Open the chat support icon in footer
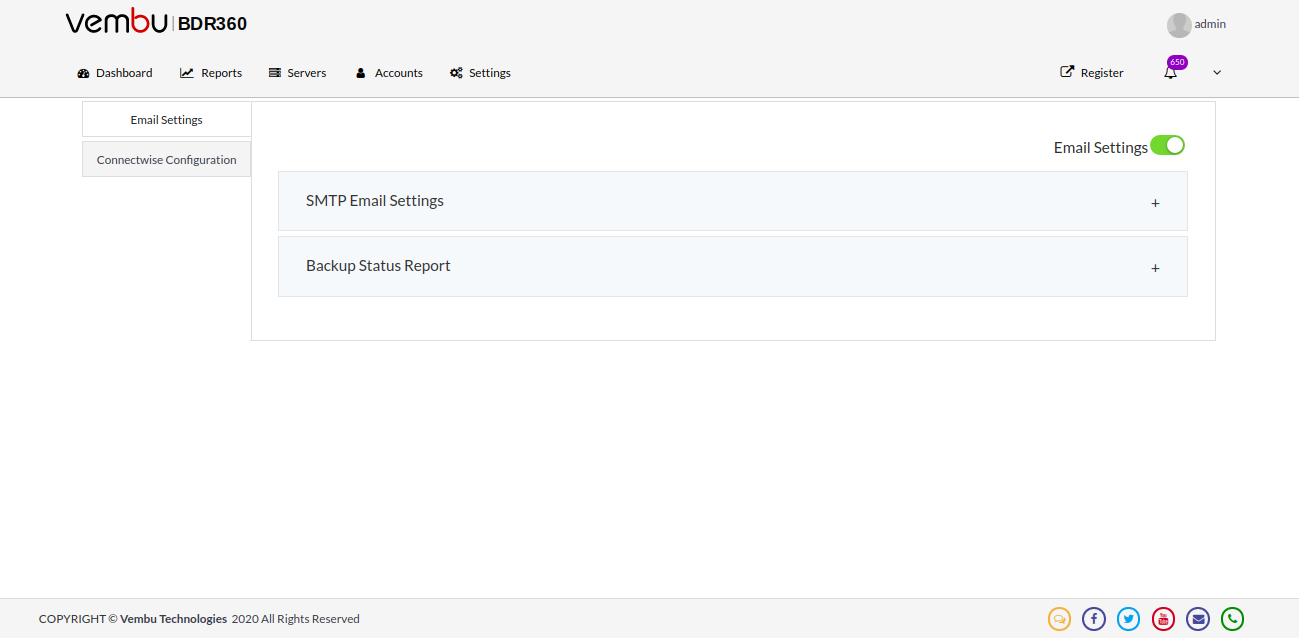Image resolution: width=1299 pixels, height=638 pixels. click(x=1059, y=619)
